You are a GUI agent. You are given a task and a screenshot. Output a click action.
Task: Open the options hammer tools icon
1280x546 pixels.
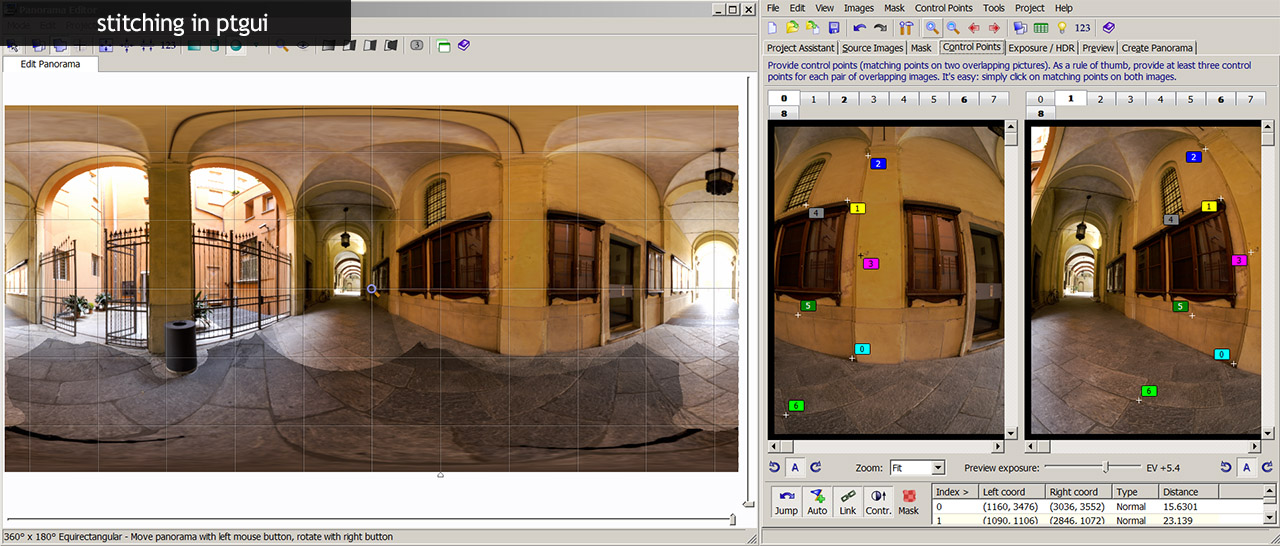(x=906, y=28)
